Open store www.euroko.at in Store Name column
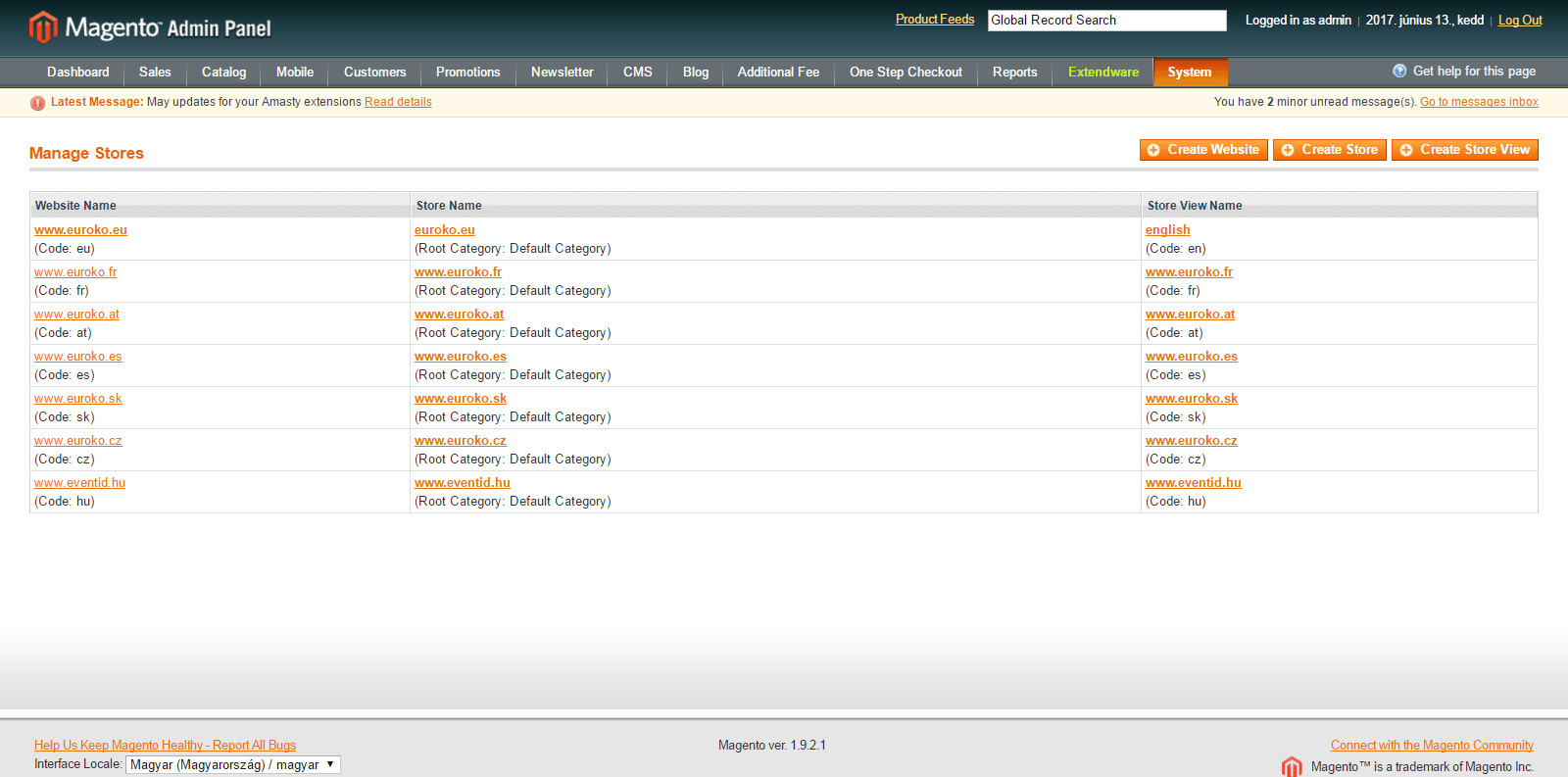This screenshot has width=1568, height=777. tap(459, 315)
